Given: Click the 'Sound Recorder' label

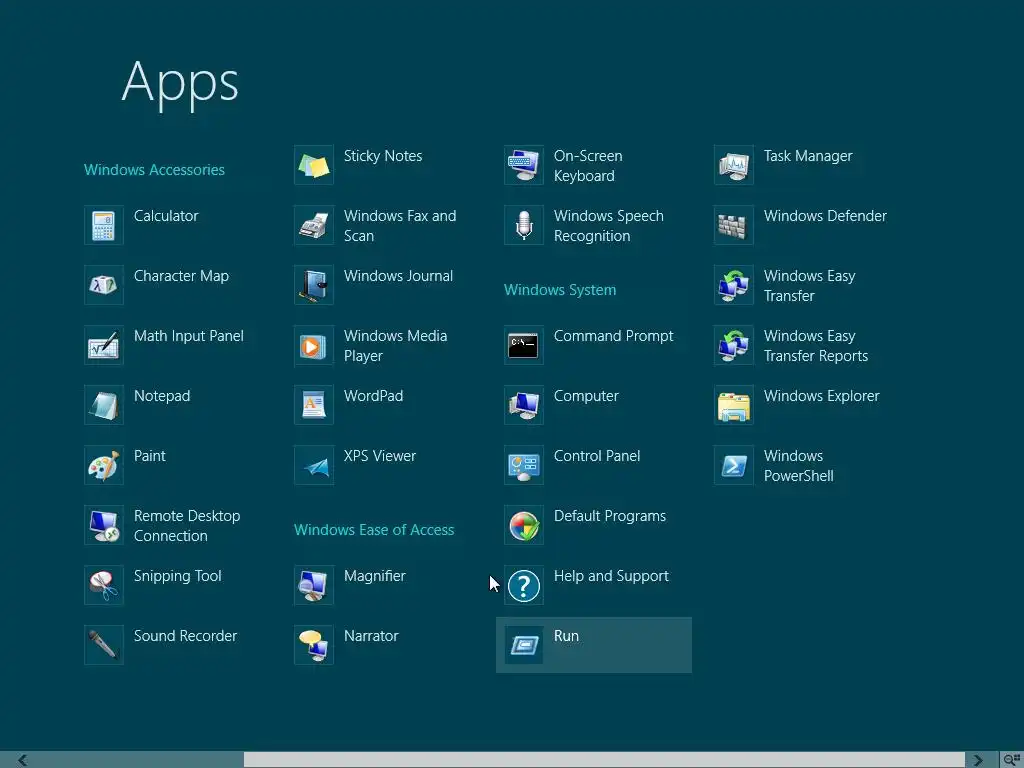Looking at the screenshot, I should click(x=185, y=636).
